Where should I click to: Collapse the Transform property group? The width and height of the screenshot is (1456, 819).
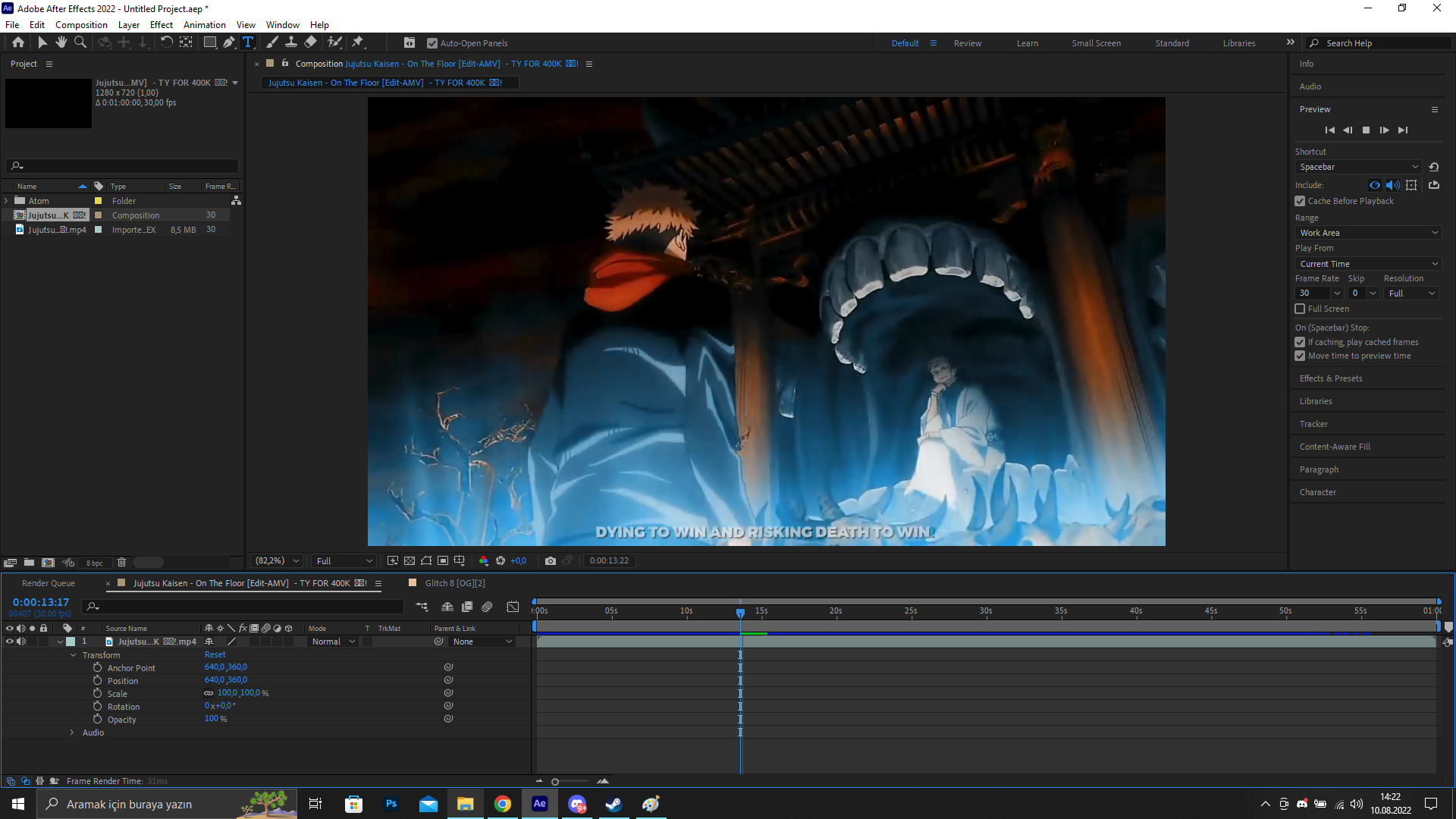[x=74, y=654]
